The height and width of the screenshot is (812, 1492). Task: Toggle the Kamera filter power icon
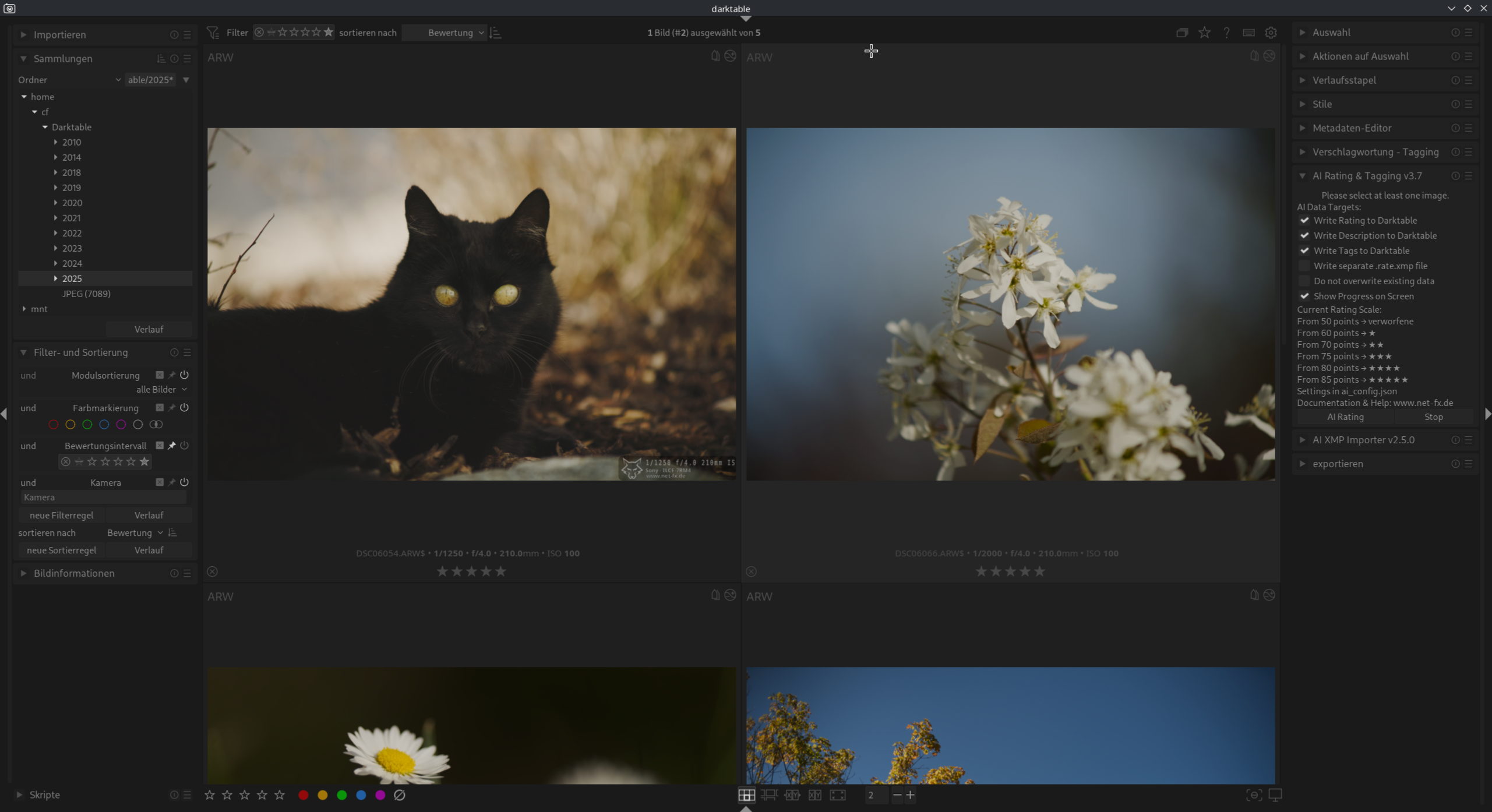[184, 482]
